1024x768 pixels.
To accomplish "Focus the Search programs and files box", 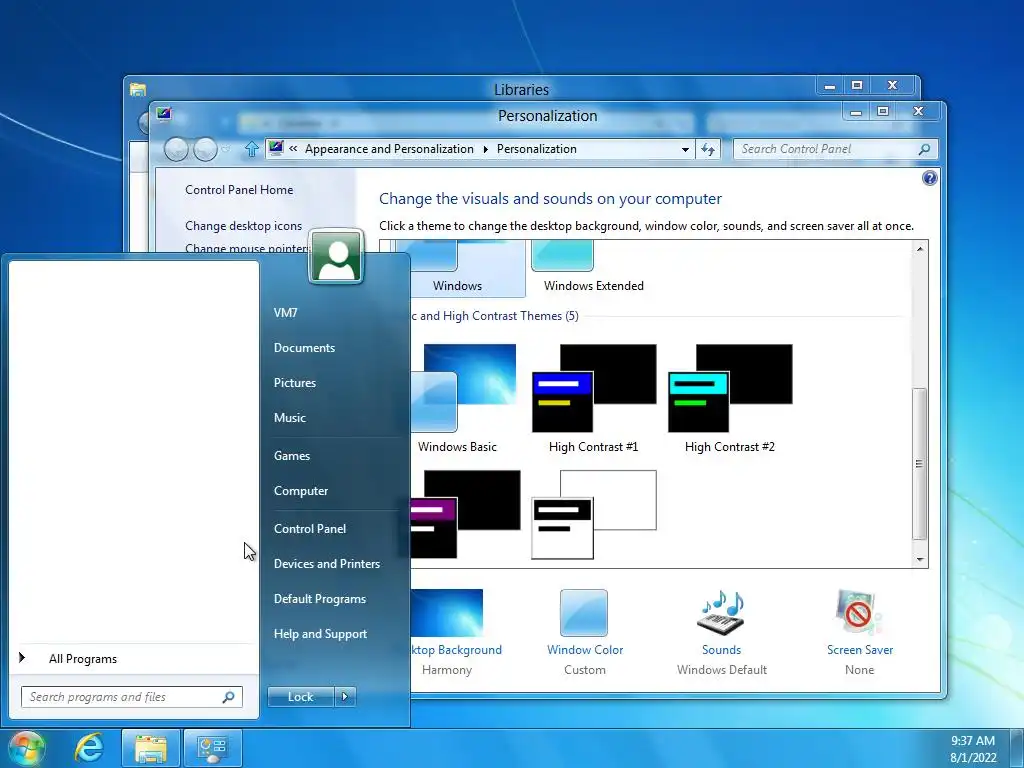I will pyautogui.click(x=132, y=697).
